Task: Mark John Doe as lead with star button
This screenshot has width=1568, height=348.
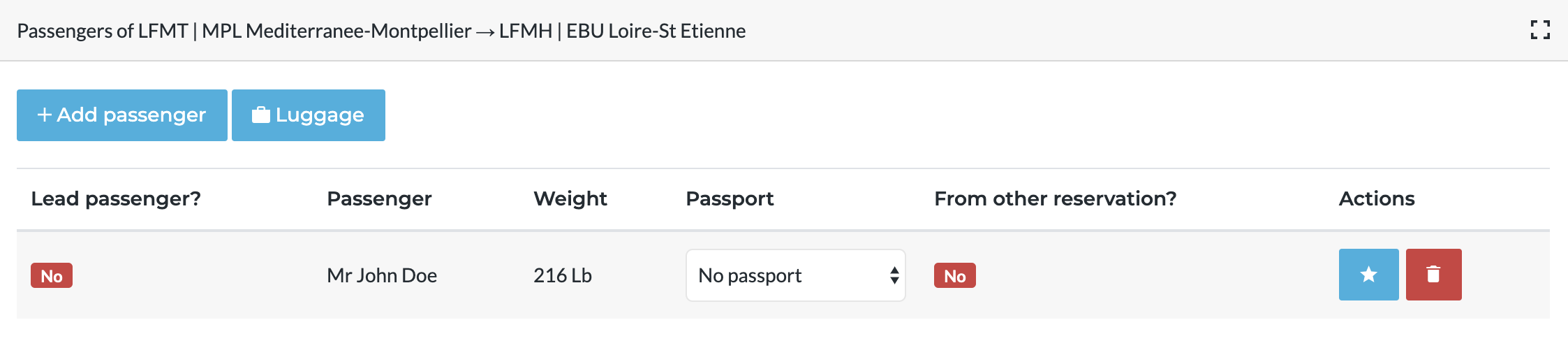Action: click(x=1368, y=275)
